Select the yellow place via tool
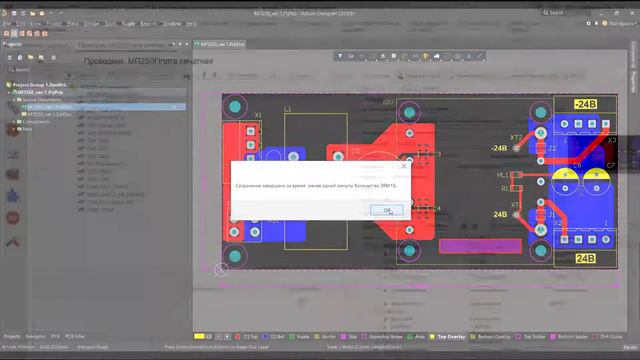Viewport: 640px width, 360px height. coord(426,56)
